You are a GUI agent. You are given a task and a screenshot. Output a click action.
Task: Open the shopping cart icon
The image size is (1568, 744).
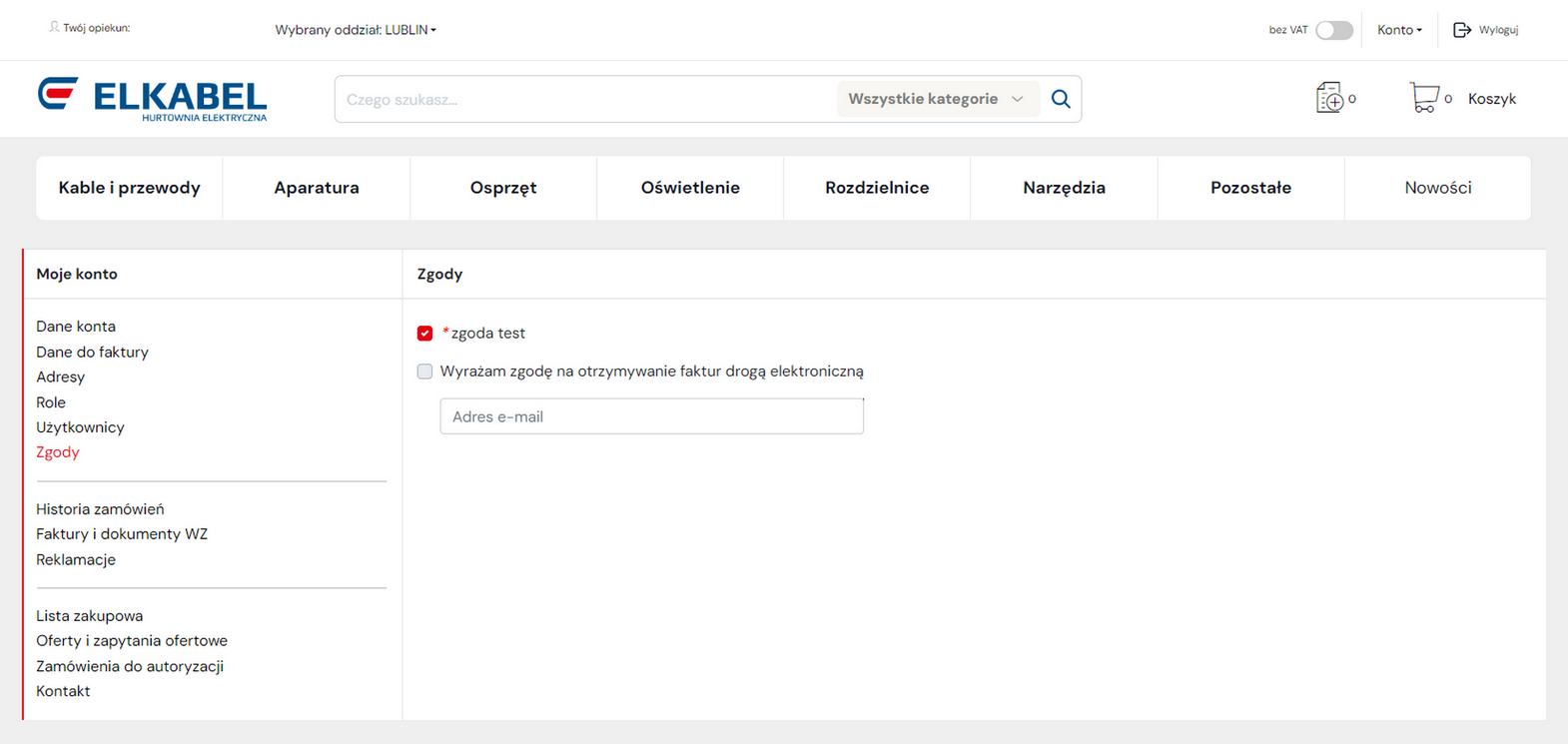coord(1423,98)
